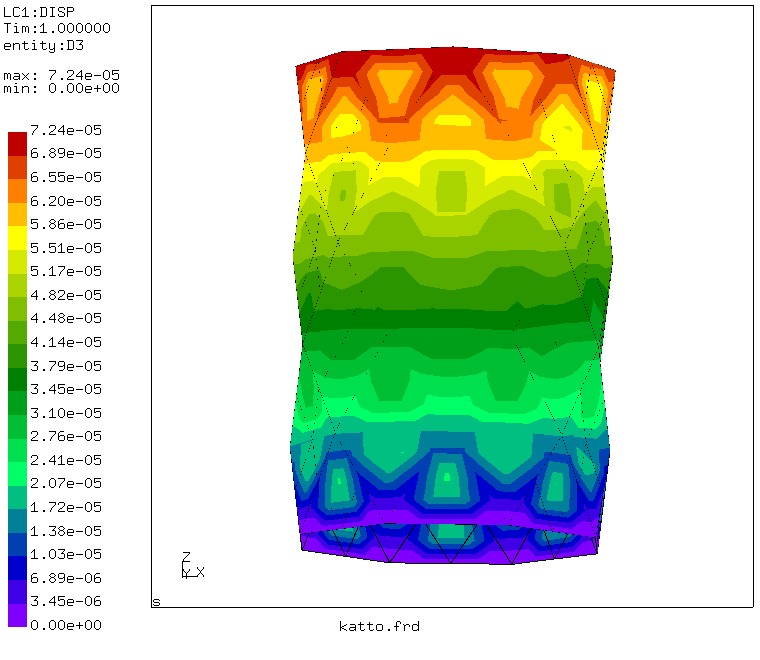The image size is (760, 660).
Task: Click the 3.79e-05 legend value label
Action: 66,365
